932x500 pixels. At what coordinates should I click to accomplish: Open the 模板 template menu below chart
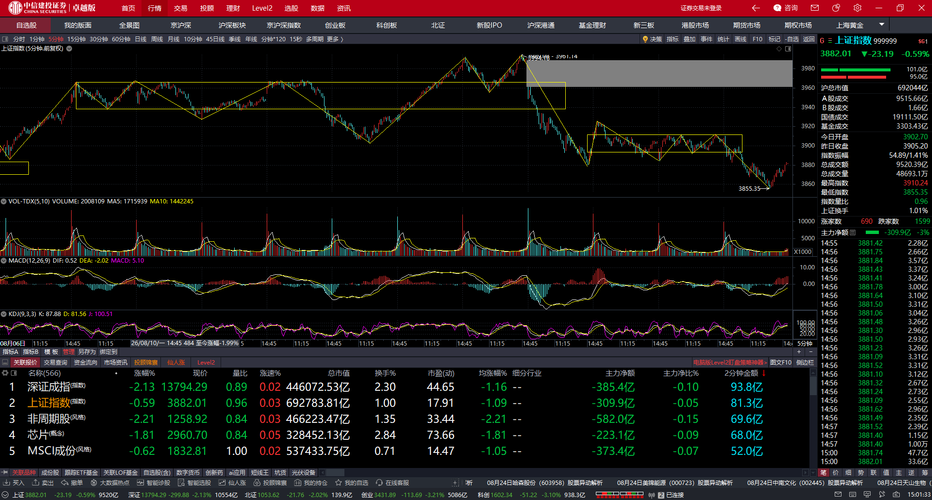tap(52, 352)
